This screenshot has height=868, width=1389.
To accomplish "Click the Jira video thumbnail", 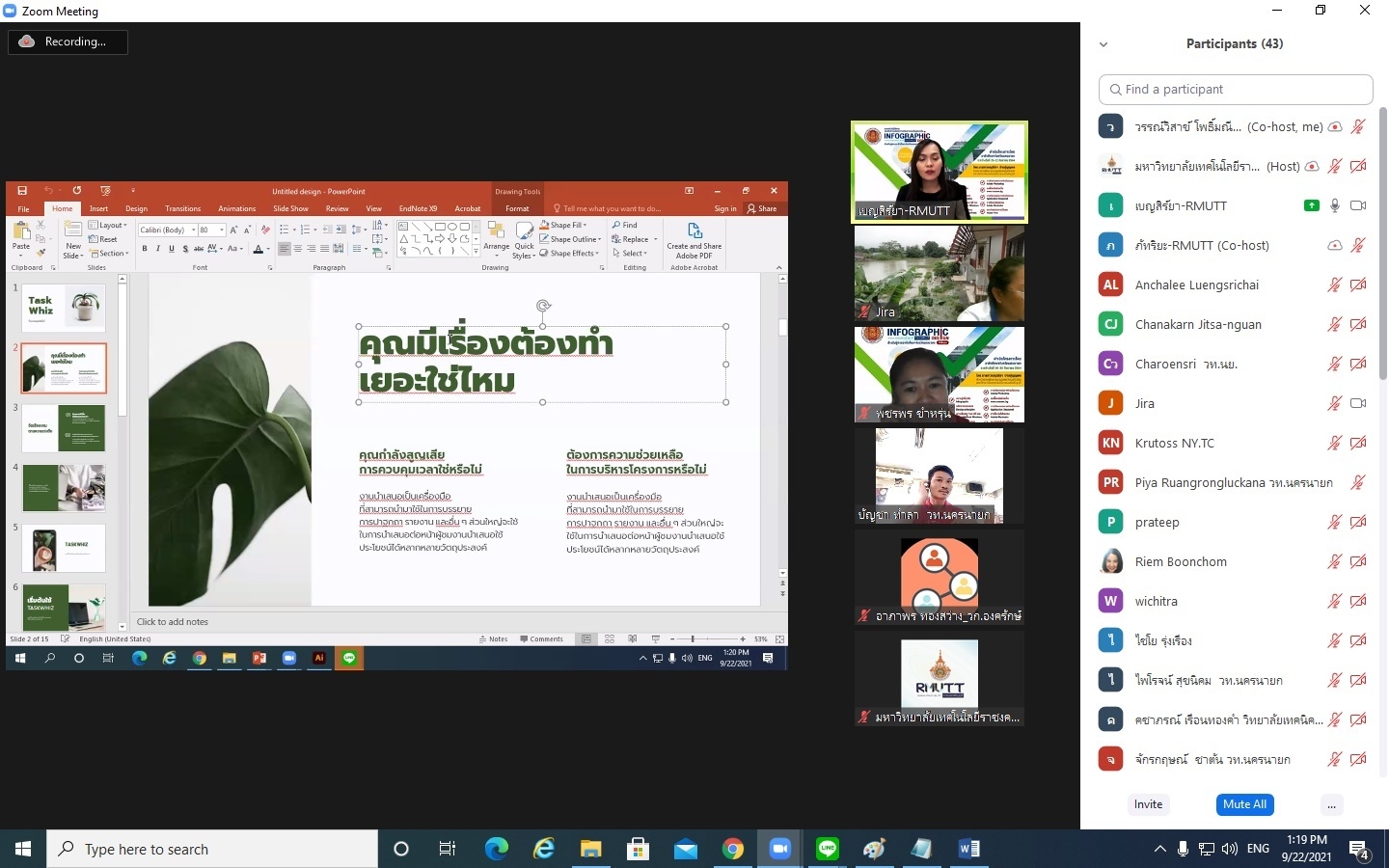I will point(939,274).
